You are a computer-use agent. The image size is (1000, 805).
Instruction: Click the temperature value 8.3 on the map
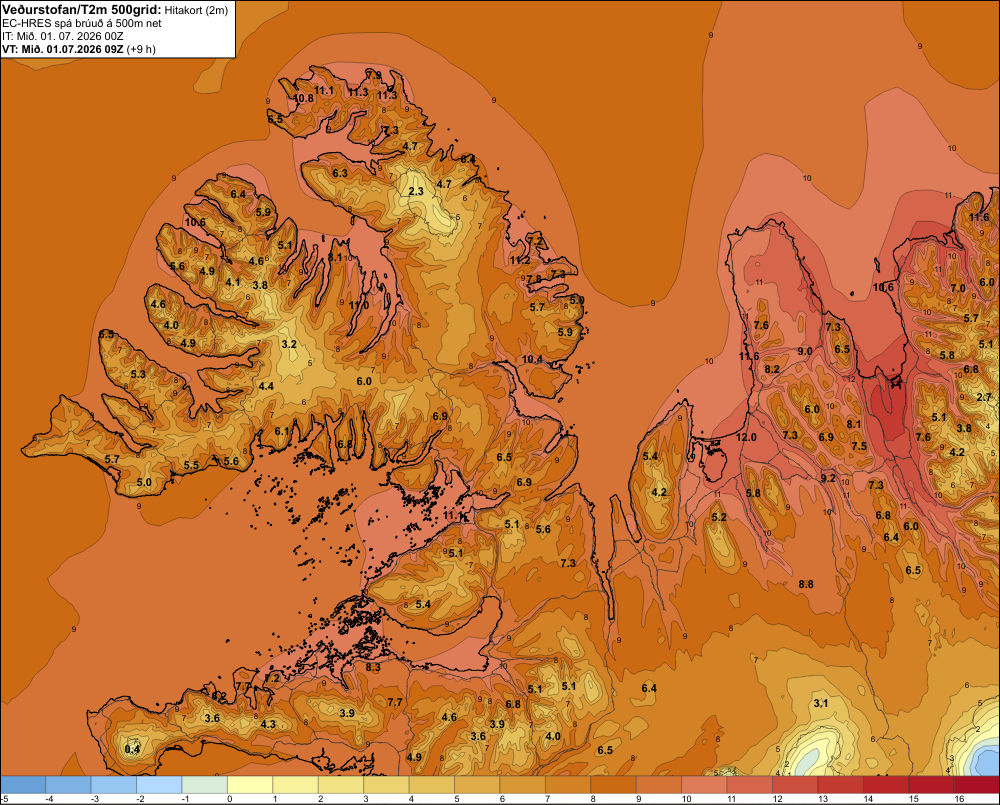pos(373,667)
